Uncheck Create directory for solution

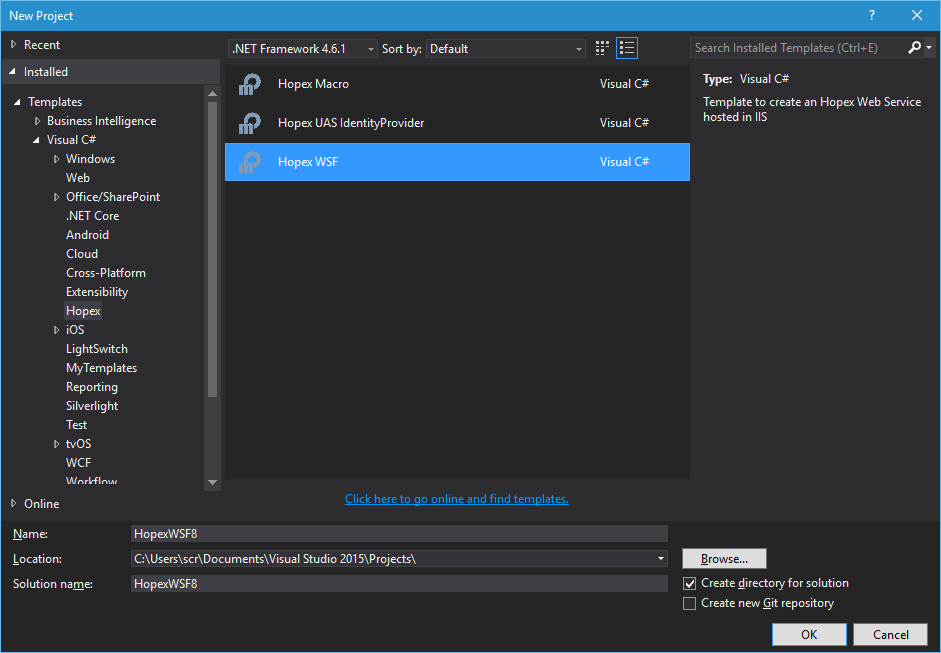click(x=689, y=583)
